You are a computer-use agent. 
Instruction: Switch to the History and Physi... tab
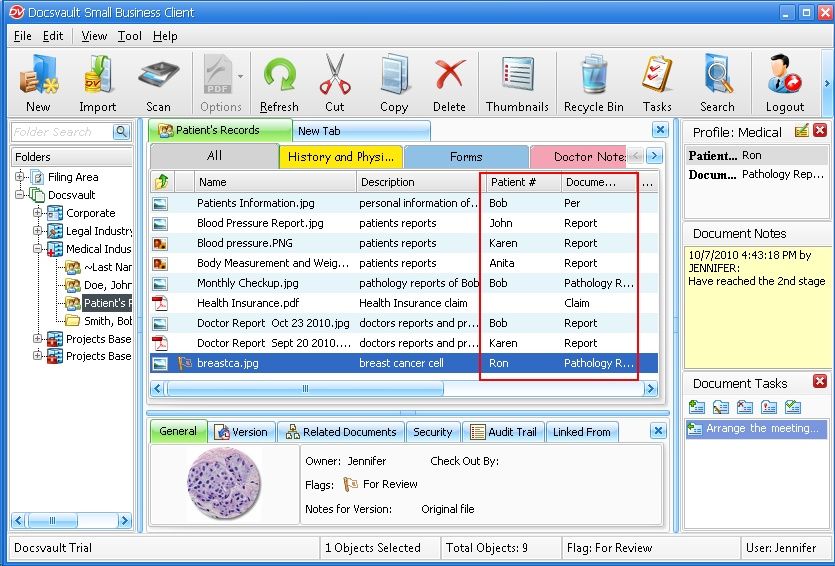(x=341, y=157)
